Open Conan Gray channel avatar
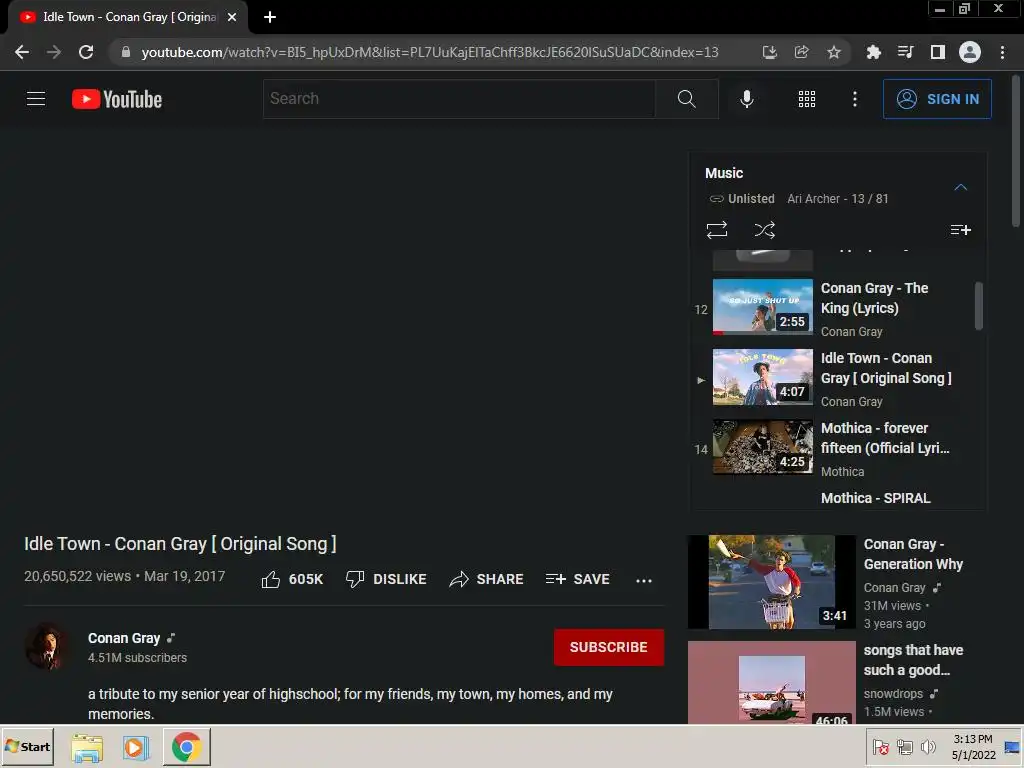This screenshot has width=1024, height=768. point(47,647)
